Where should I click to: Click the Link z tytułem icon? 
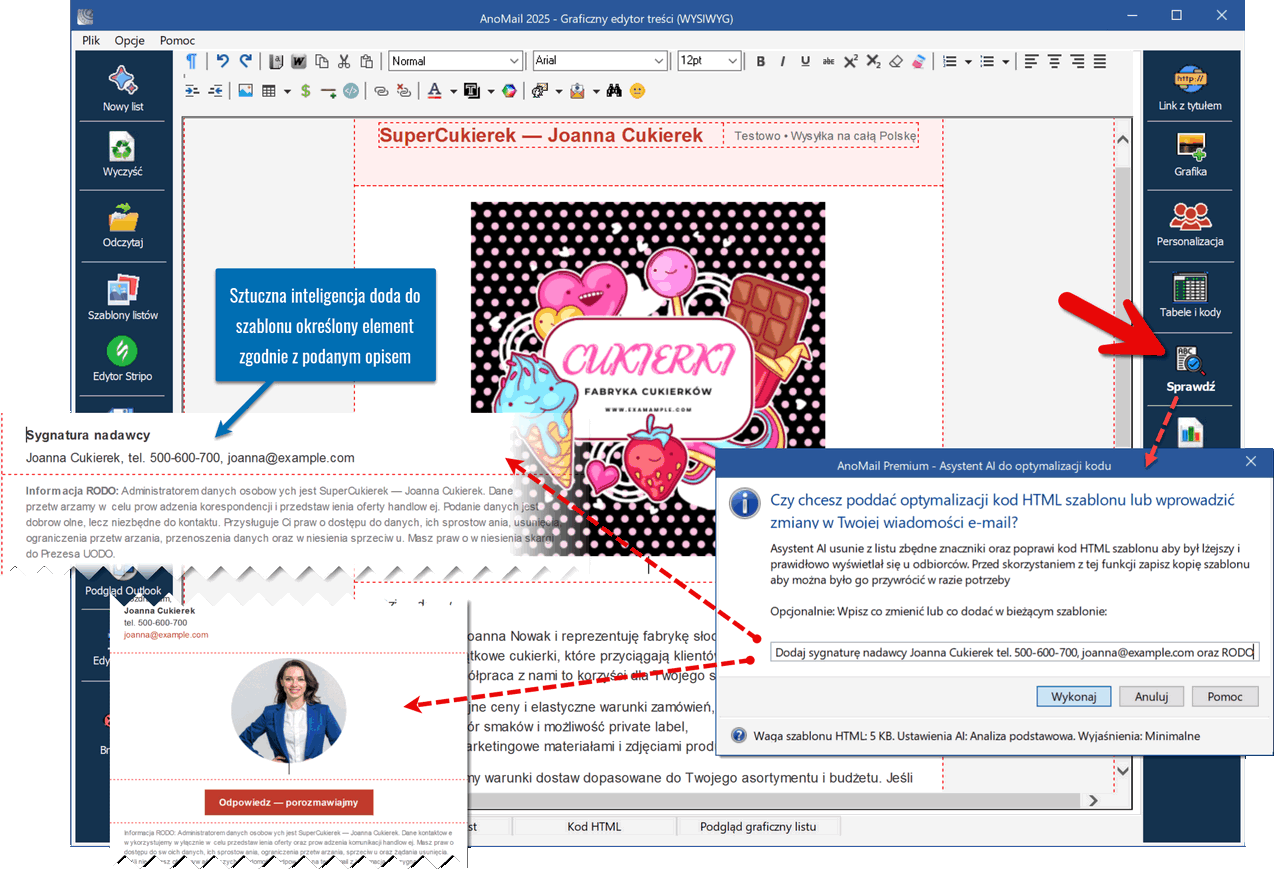(x=1190, y=79)
